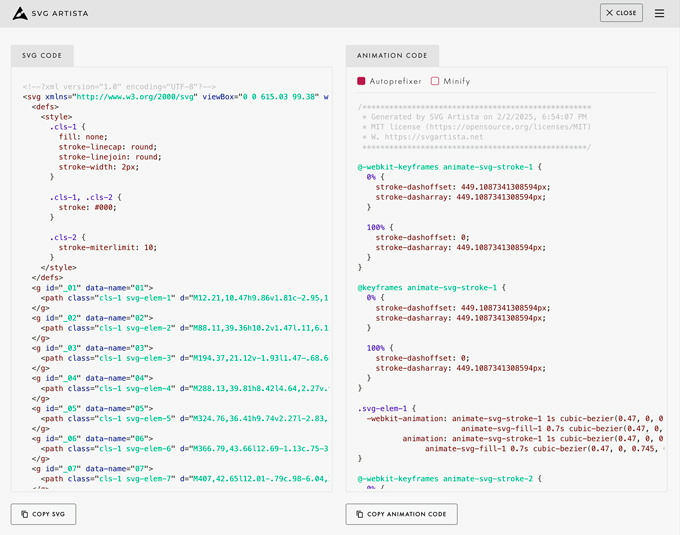This screenshot has height=535, width=680.
Task: Click the path svg-elem-2 line
Action: click(x=185, y=328)
